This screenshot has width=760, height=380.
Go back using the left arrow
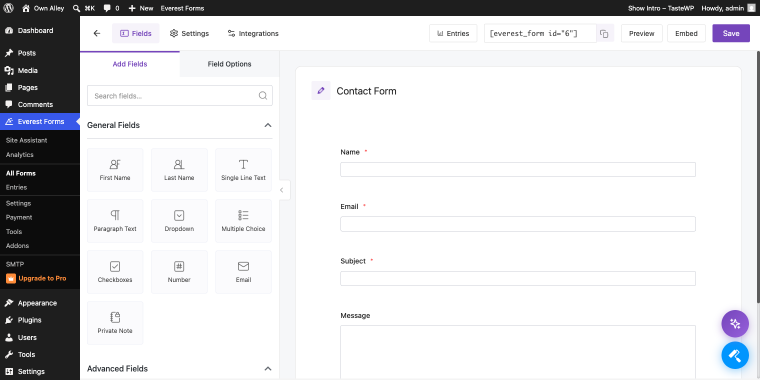tap(97, 33)
